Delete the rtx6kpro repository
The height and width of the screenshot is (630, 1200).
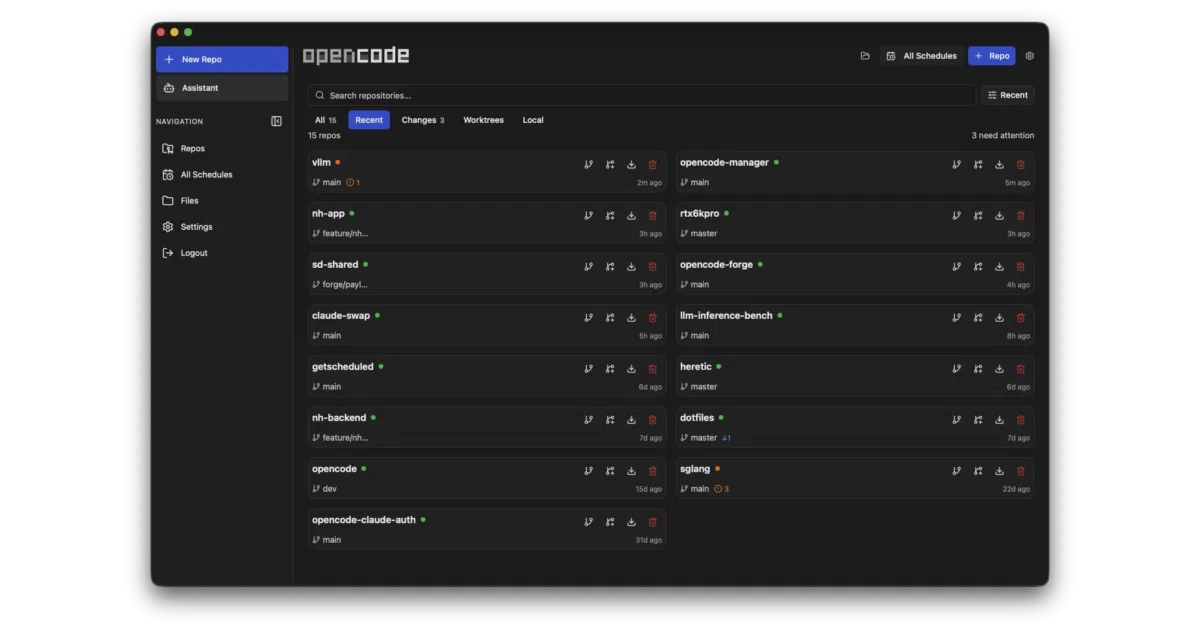coord(1021,216)
